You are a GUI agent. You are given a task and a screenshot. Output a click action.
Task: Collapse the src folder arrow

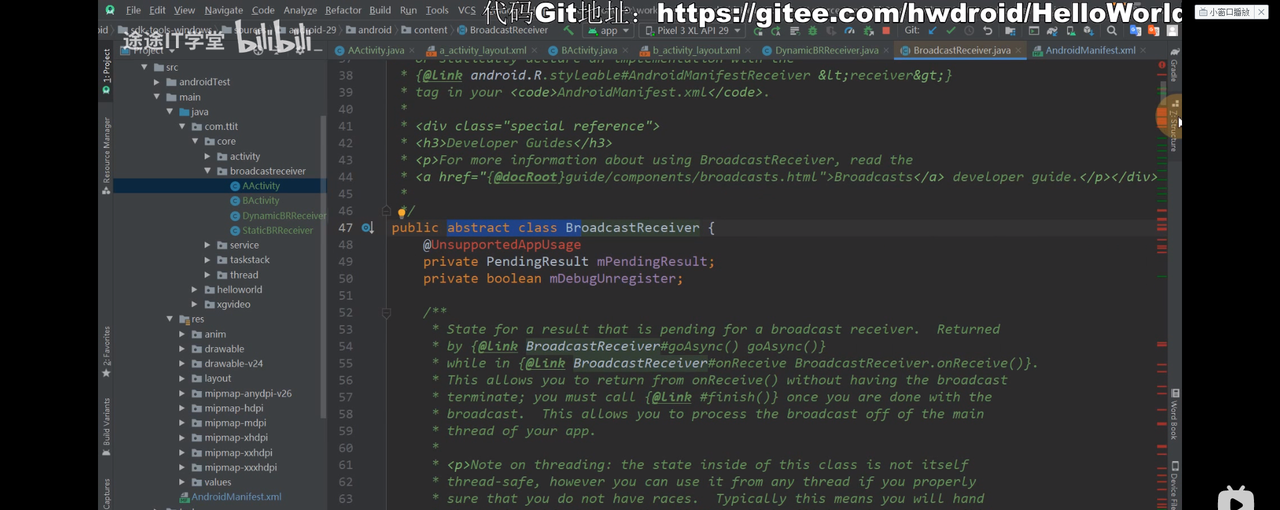coord(145,68)
